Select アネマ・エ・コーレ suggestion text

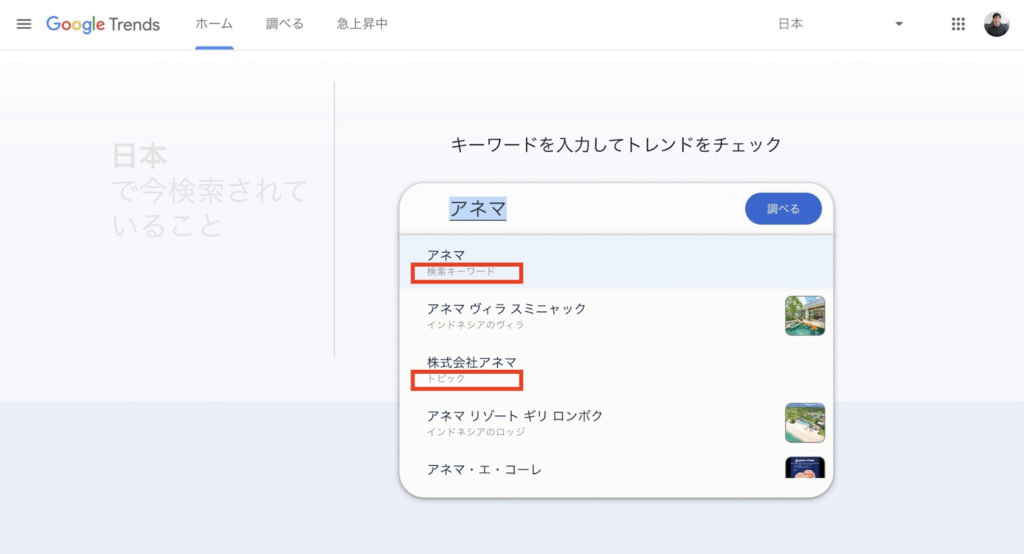coord(484,469)
